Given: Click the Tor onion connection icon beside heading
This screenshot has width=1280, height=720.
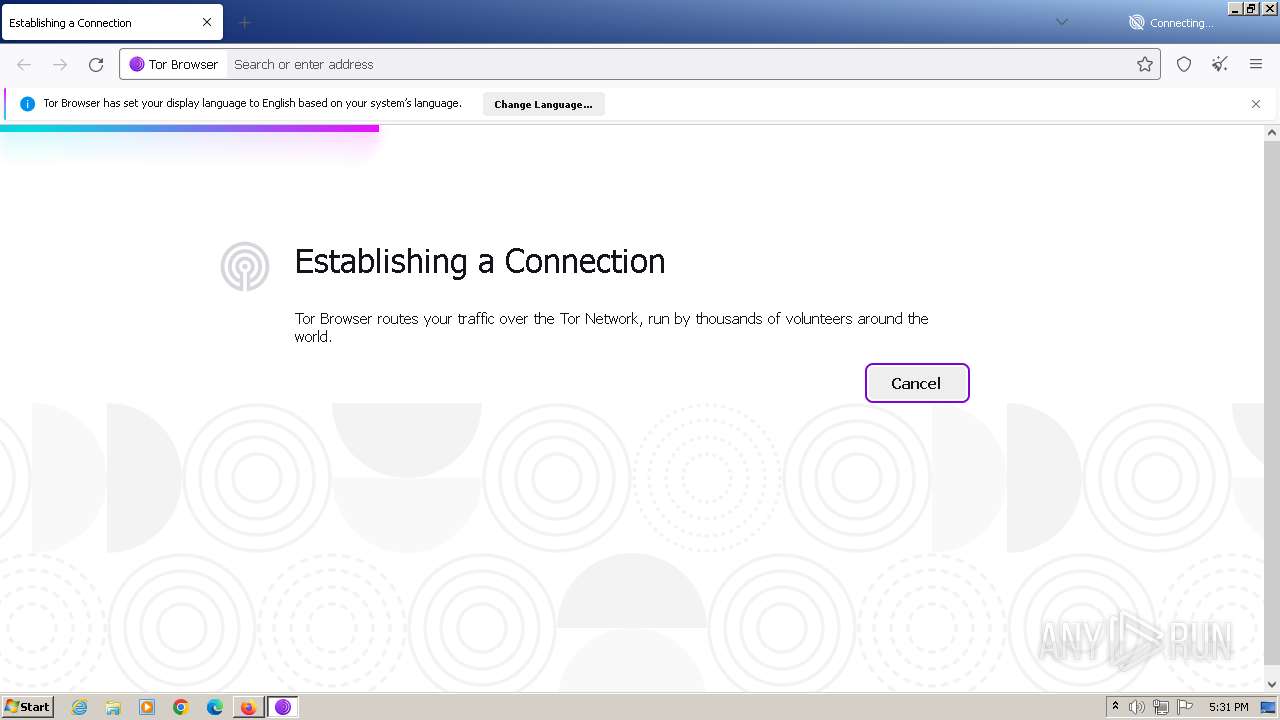Looking at the screenshot, I should tap(245, 266).
